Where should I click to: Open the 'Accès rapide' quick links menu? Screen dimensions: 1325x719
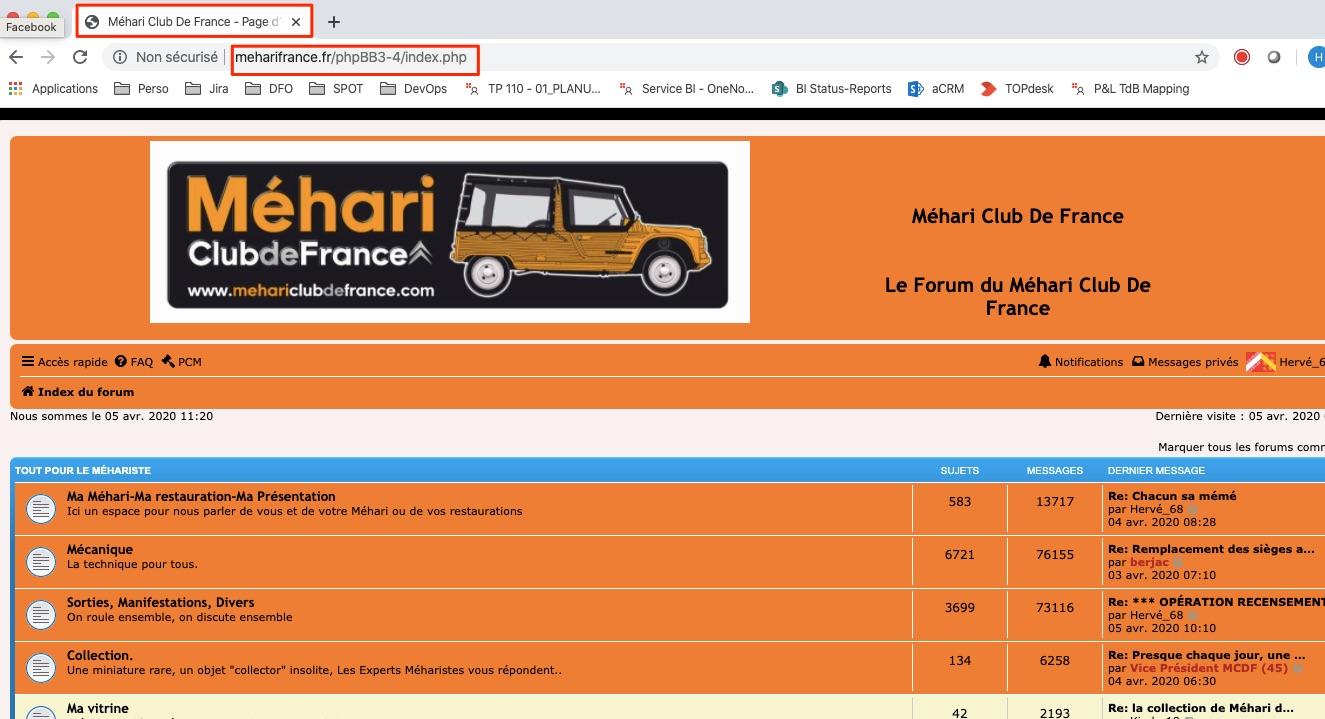[x=64, y=362]
